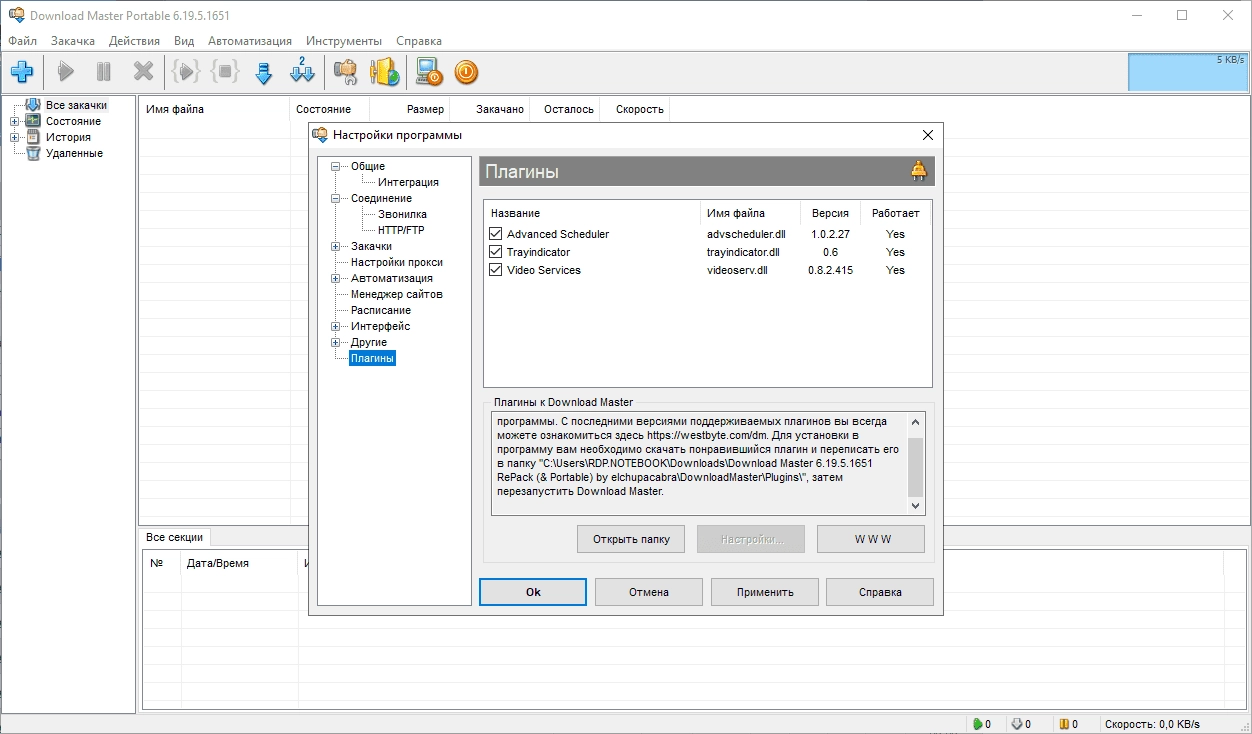
Task: Open the Действия menu
Action: 134,41
